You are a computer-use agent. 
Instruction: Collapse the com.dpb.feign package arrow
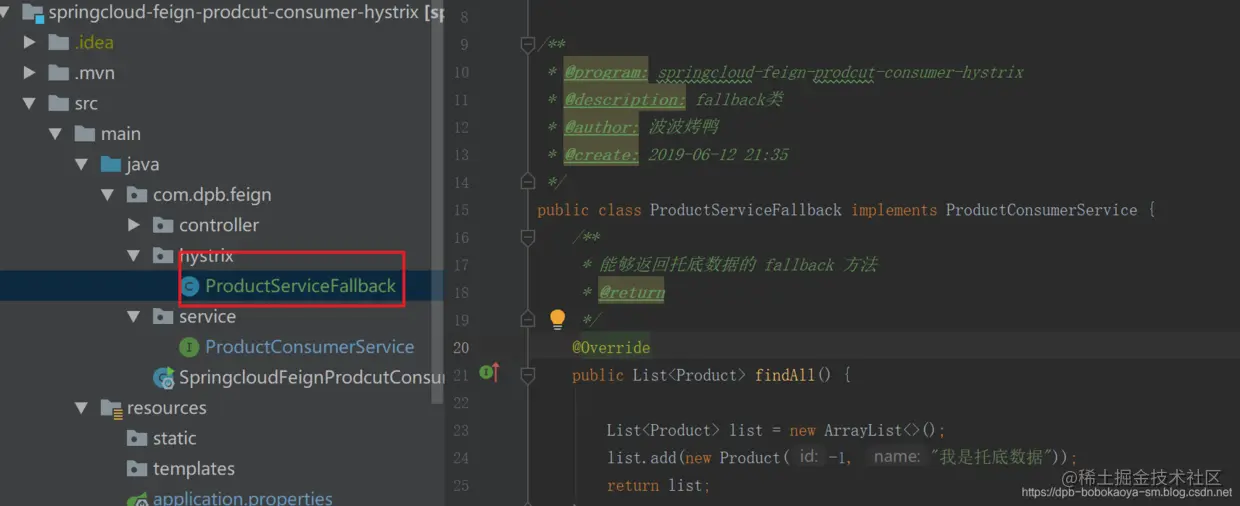[107, 195]
